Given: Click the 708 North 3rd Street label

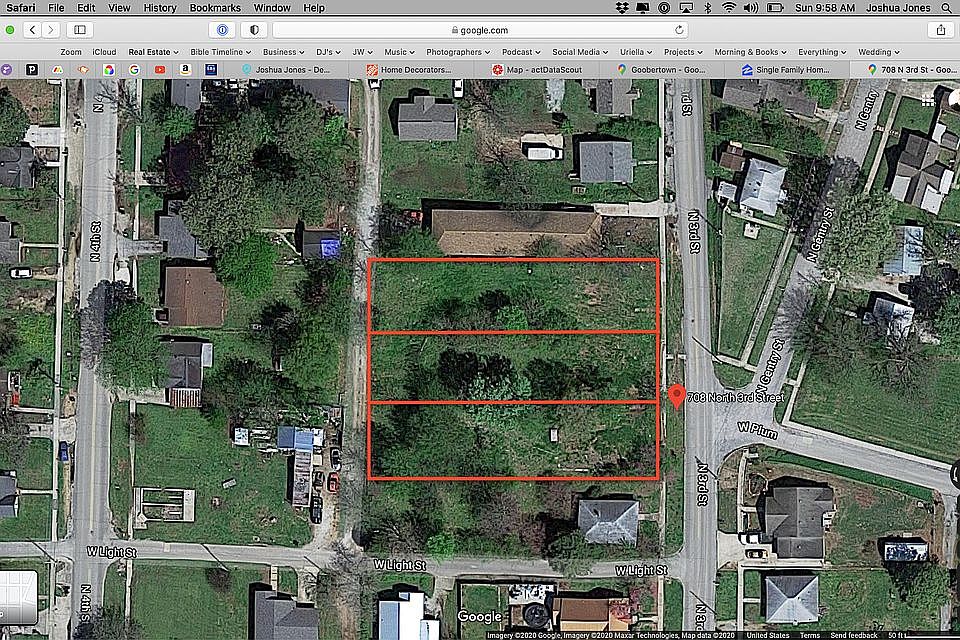Looking at the screenshot, I should click(735, 397).
